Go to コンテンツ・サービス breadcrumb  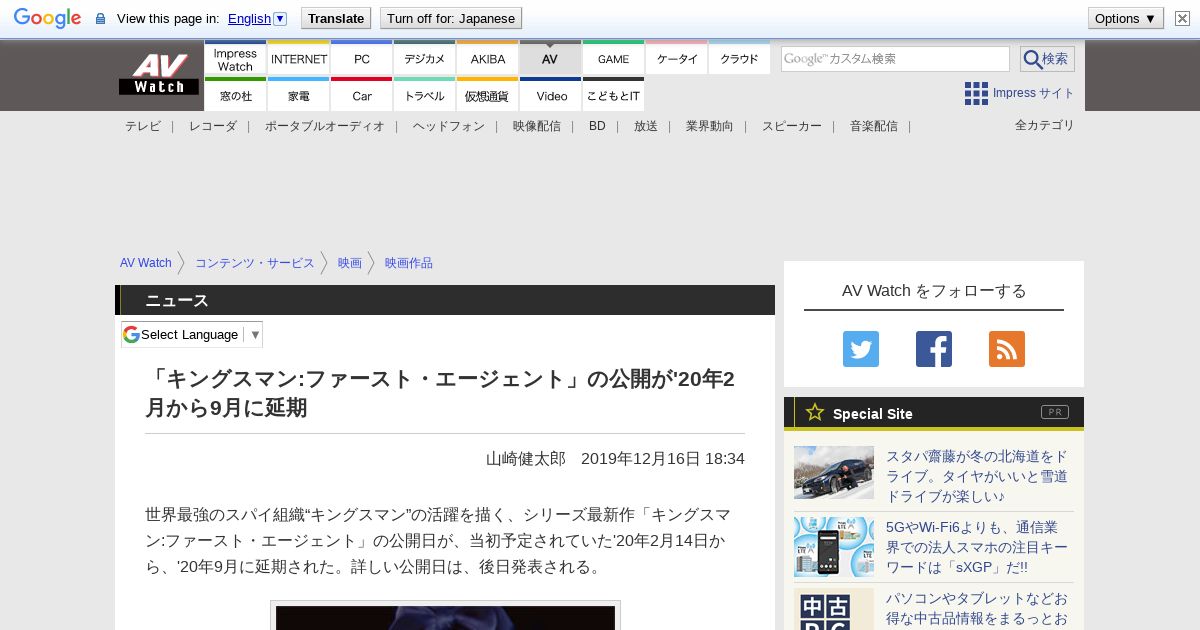coord(254,263)
